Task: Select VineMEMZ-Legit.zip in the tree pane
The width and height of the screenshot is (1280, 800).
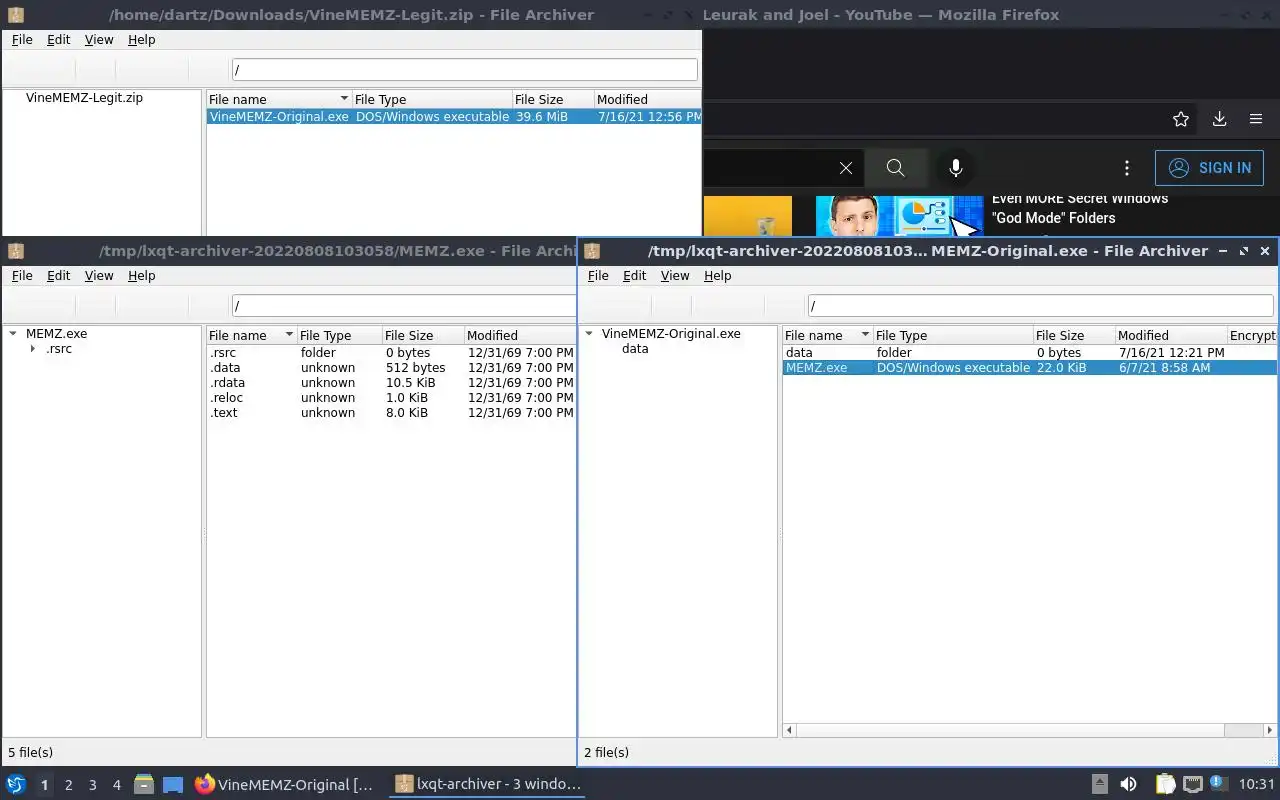Action: [x=84, y=98]
